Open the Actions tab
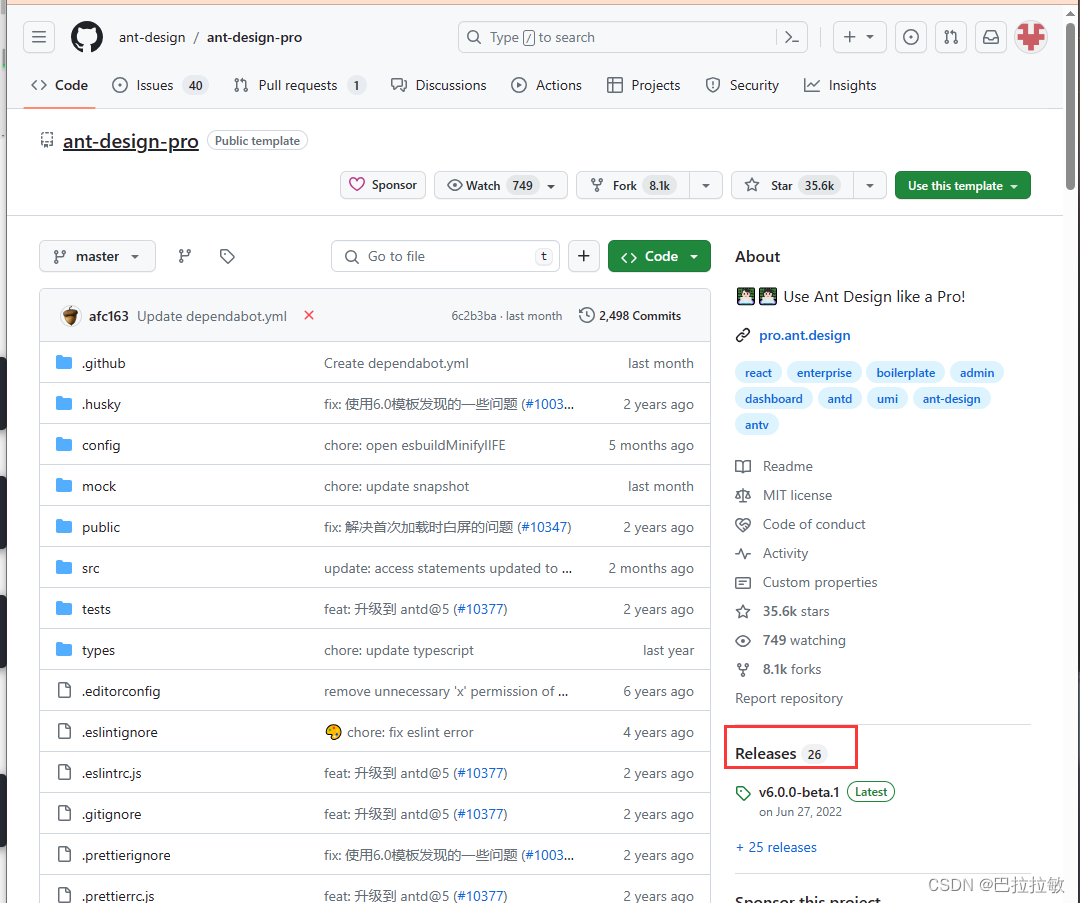 (546, 85)
